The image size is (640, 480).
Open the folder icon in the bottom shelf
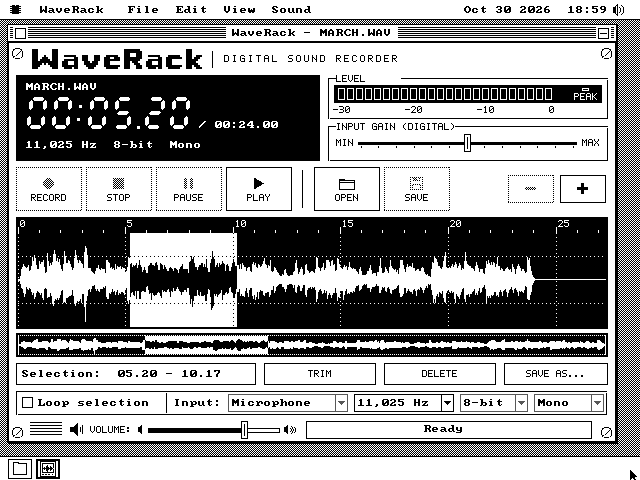click(x=20, y=469)
